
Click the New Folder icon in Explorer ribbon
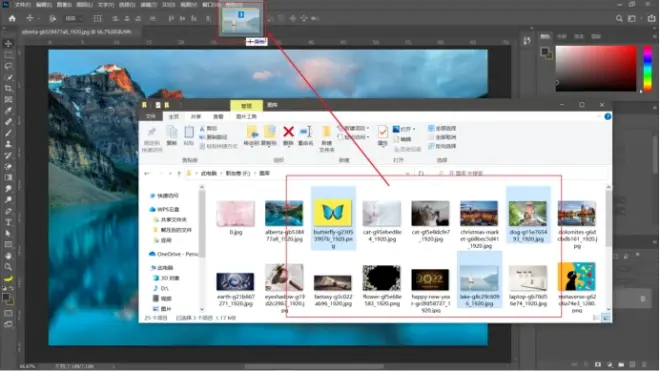pyautogui.click(x=326, y=132)
